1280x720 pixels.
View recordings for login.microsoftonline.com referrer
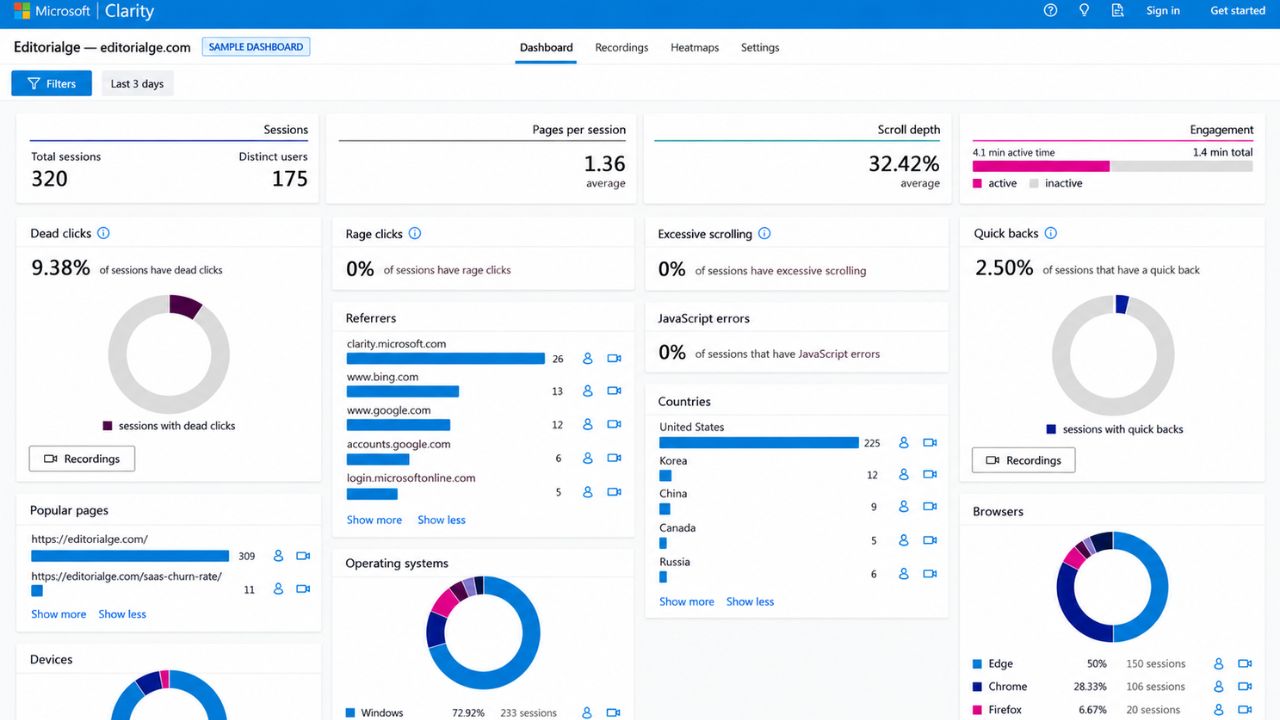pos(614,492)
